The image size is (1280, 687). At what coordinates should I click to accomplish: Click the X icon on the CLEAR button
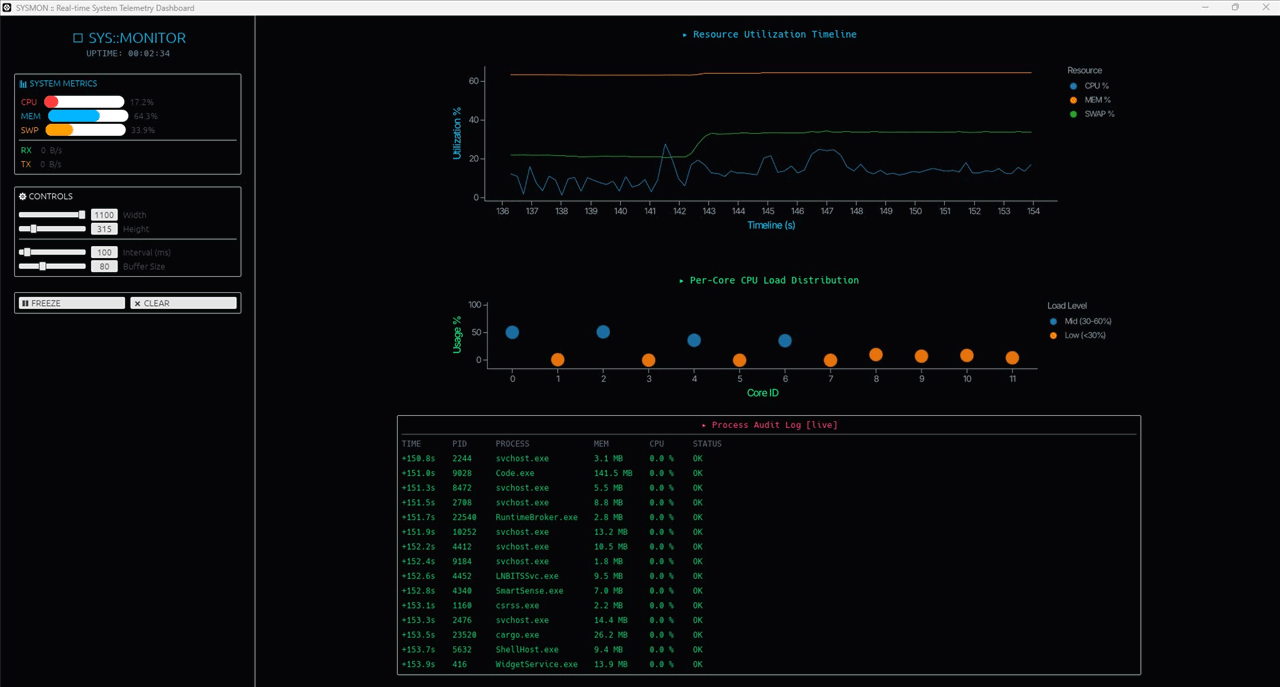(138, 303)
